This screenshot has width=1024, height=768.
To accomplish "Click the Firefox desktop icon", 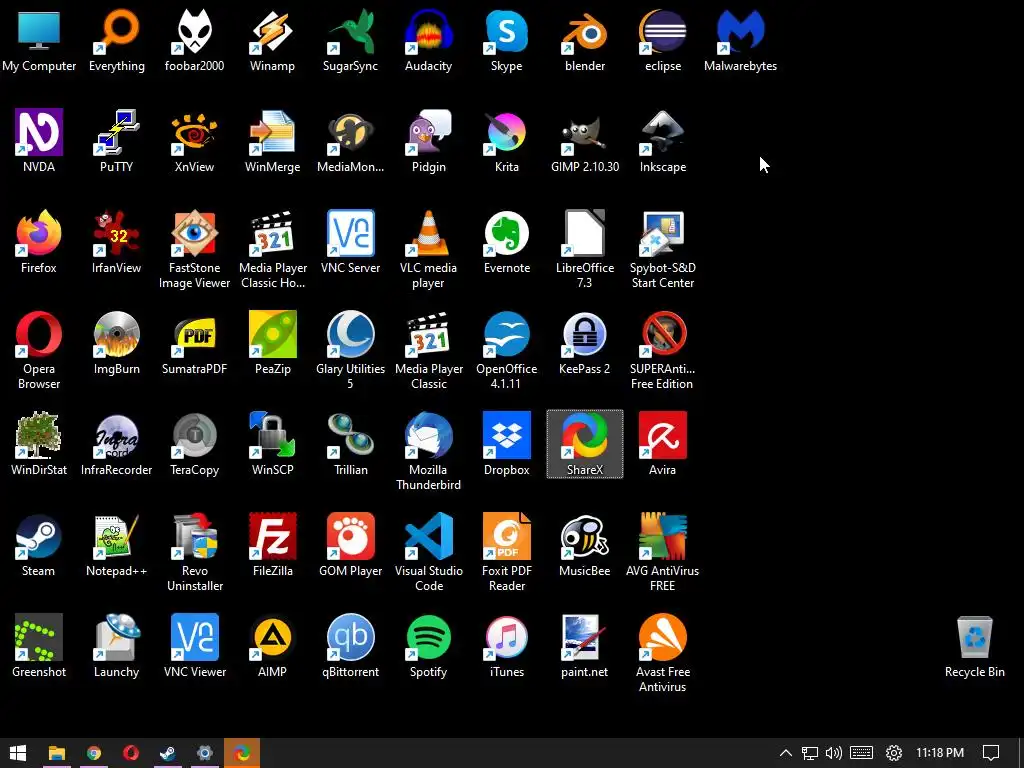I will click(39, 242).
